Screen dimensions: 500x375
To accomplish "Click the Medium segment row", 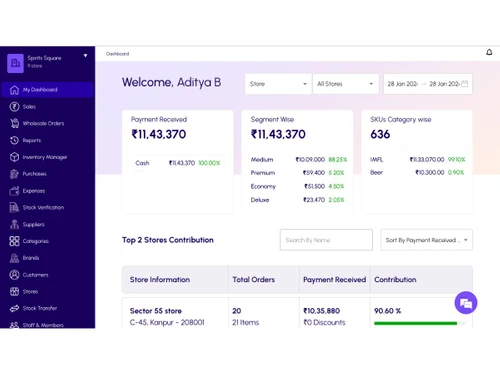I will point(299,160).
